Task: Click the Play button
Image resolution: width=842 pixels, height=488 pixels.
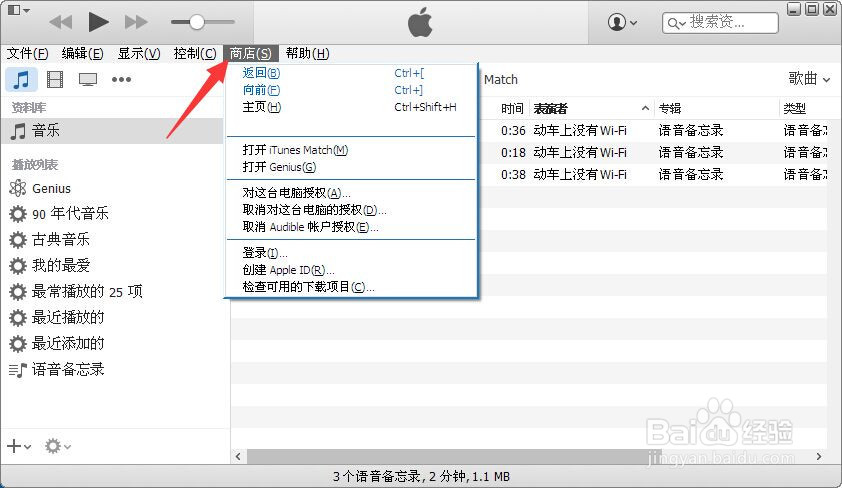Action: point(98,22)
